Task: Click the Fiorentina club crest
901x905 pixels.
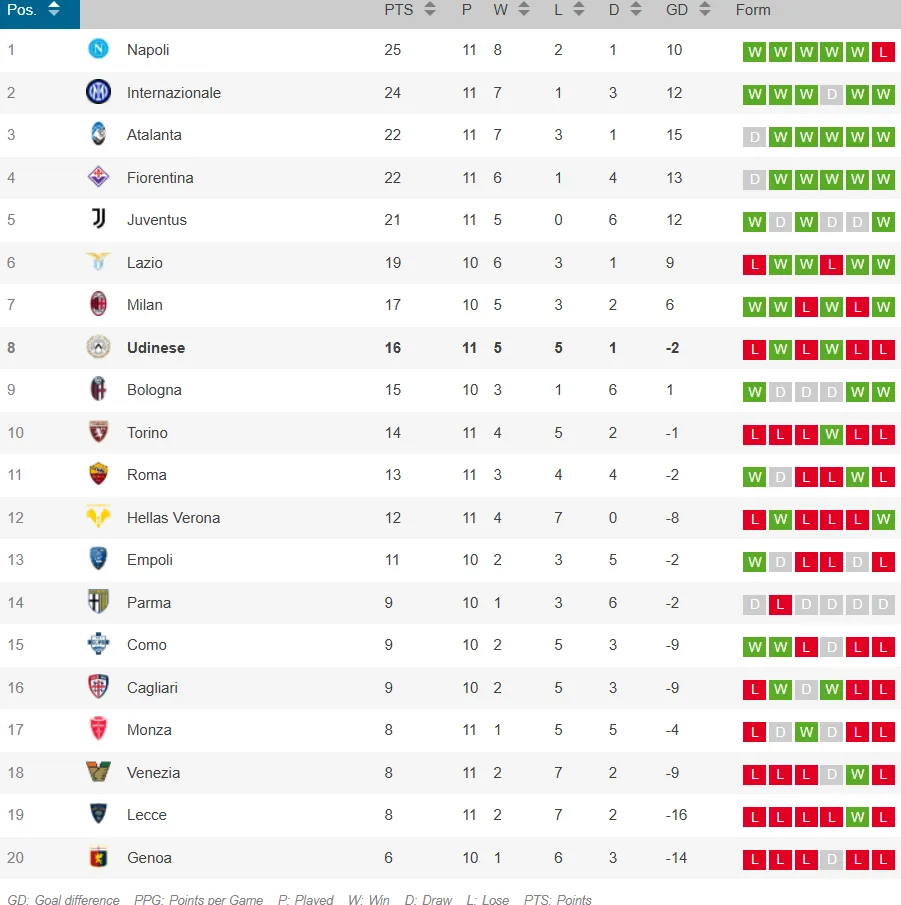Action: pos(98,177)
